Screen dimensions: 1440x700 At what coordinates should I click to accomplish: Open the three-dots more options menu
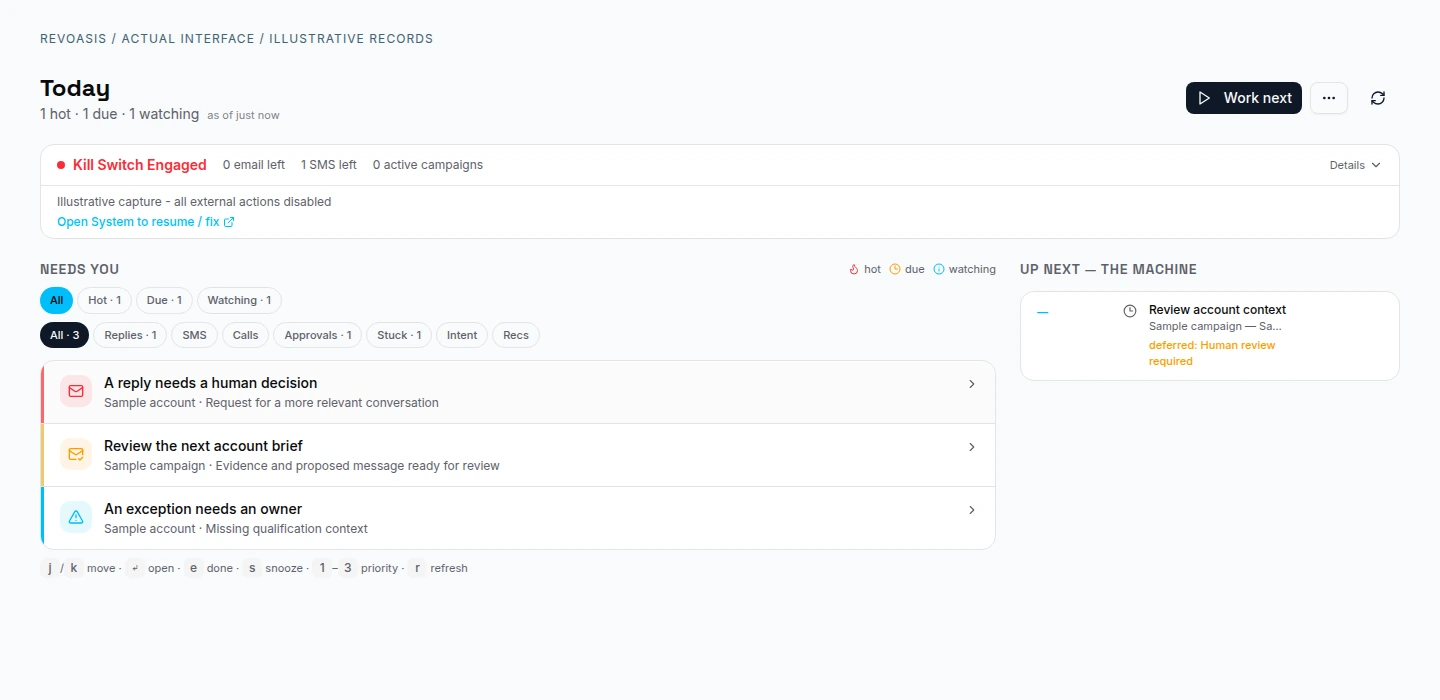[1329, 98]
